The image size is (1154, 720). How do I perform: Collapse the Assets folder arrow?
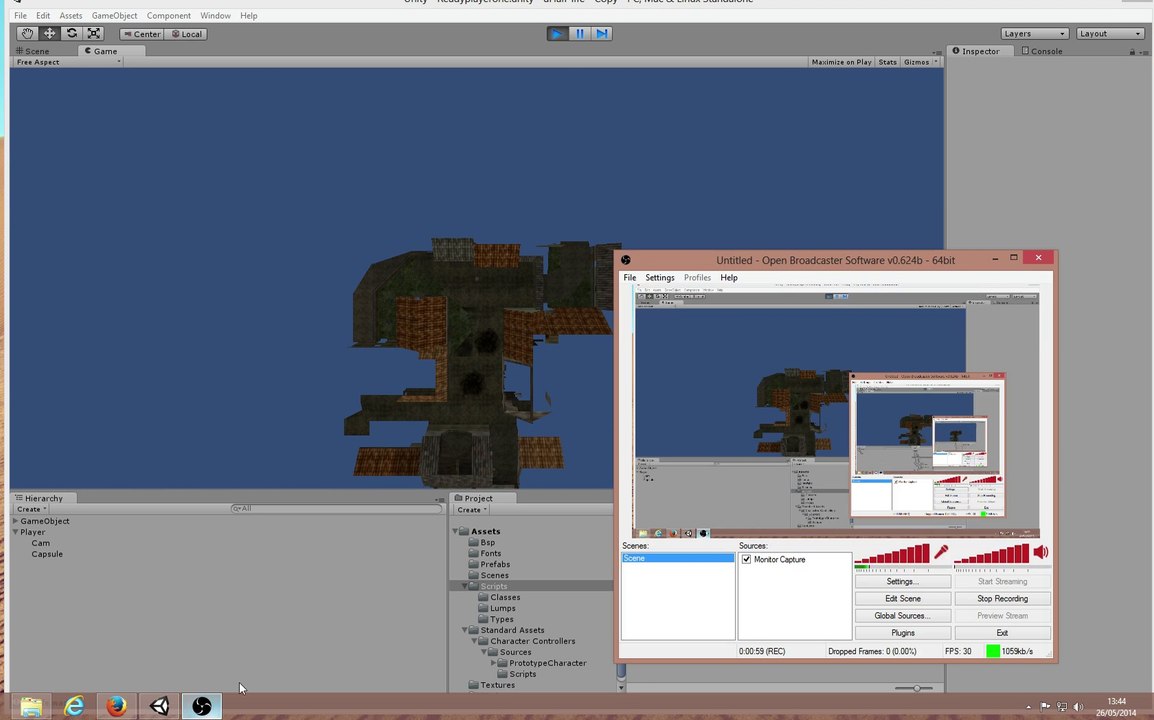(455, 531)
